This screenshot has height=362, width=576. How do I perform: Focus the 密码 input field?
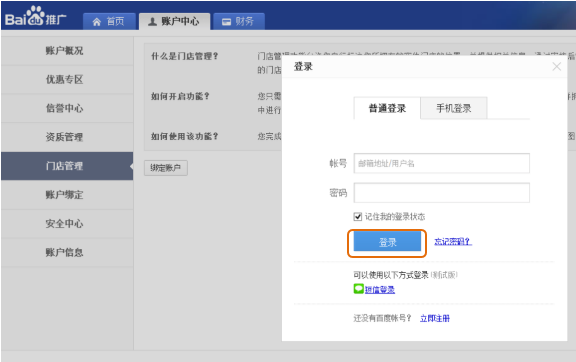point(442,193)
